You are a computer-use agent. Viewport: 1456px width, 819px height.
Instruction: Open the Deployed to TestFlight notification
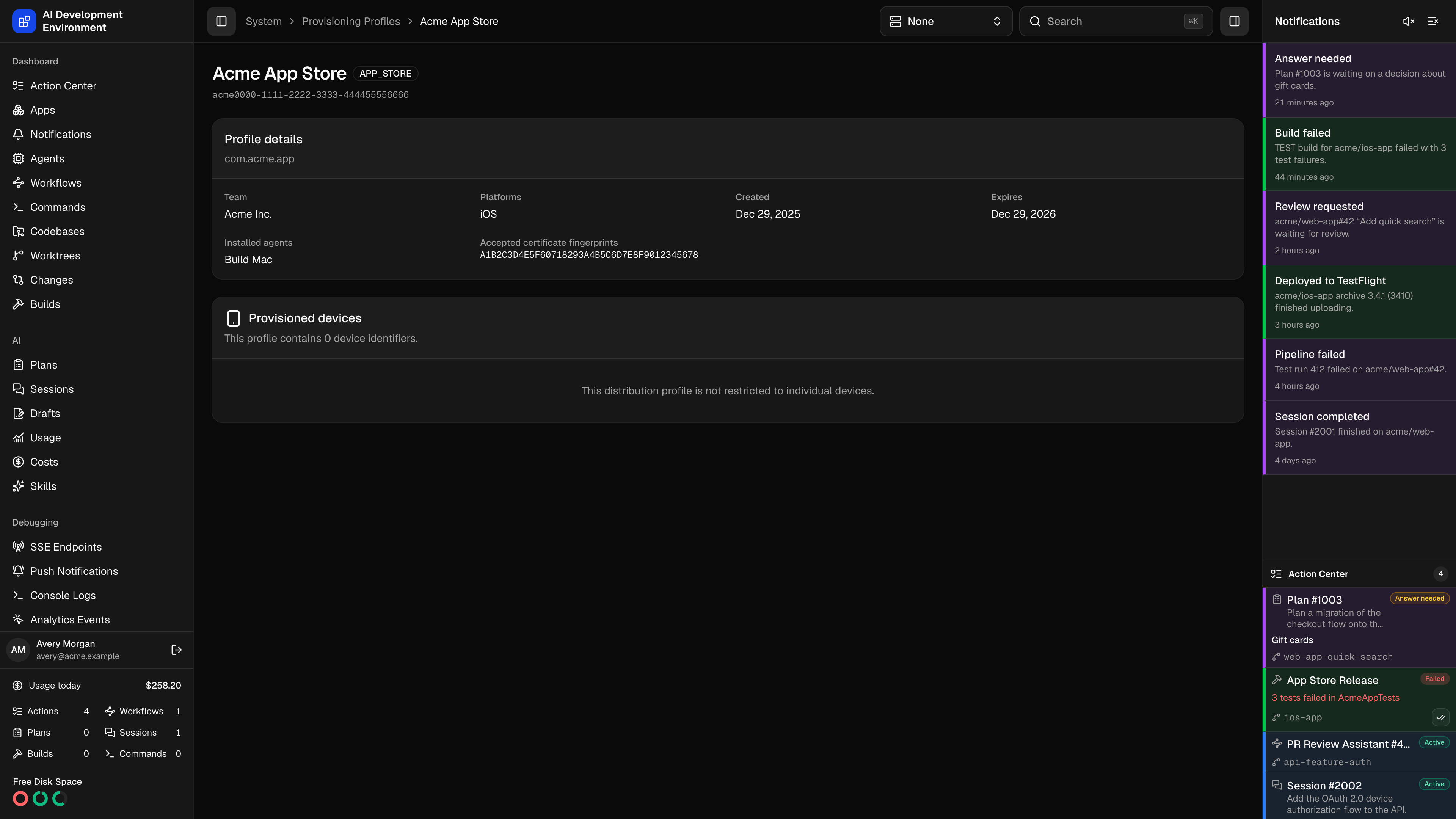click(1359, 303)
